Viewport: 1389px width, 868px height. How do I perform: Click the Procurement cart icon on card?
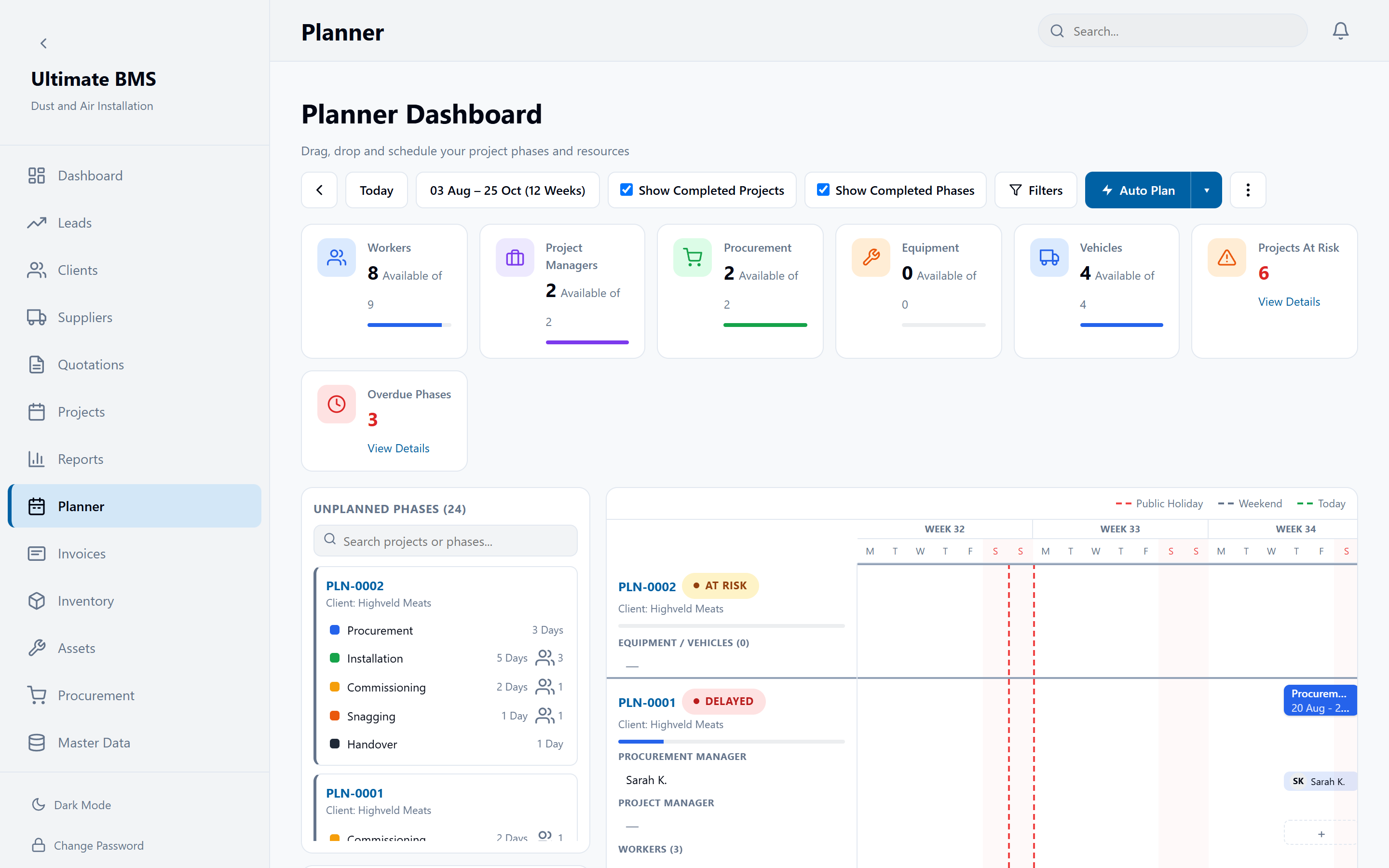click(693, 257)
